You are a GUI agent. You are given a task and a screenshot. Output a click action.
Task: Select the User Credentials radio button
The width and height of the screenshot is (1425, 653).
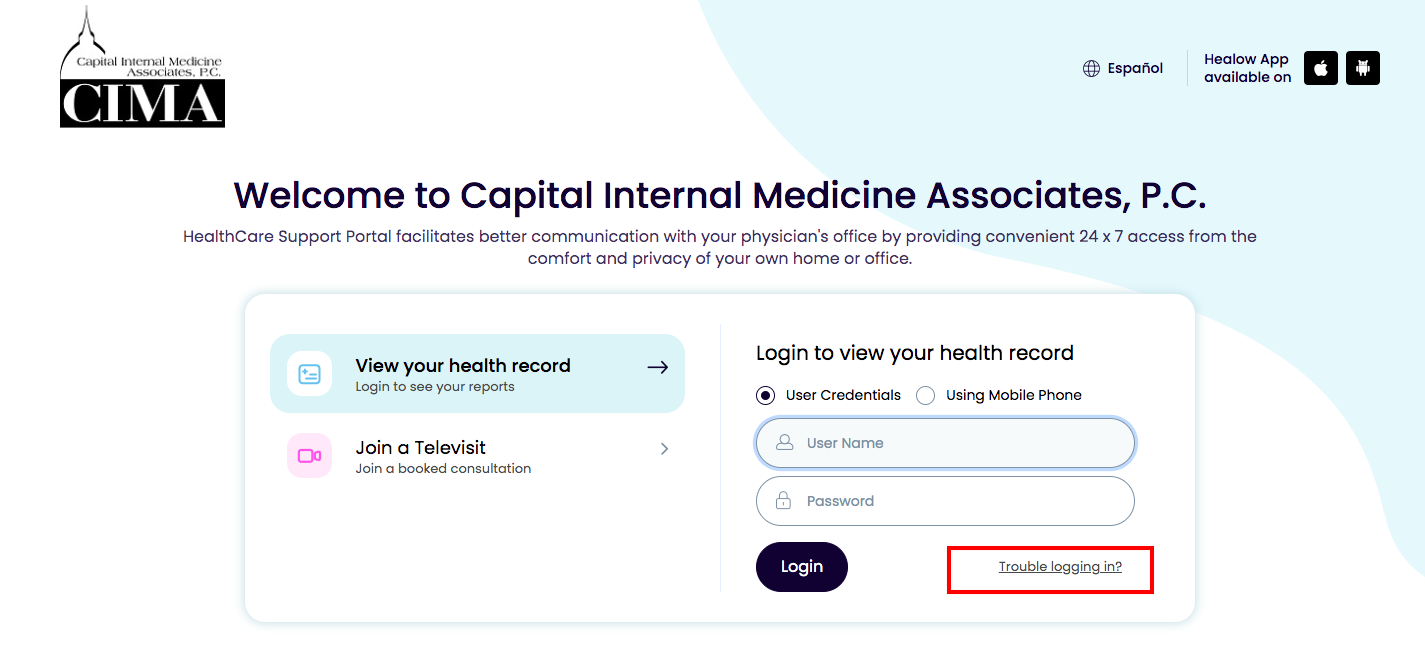766,395
